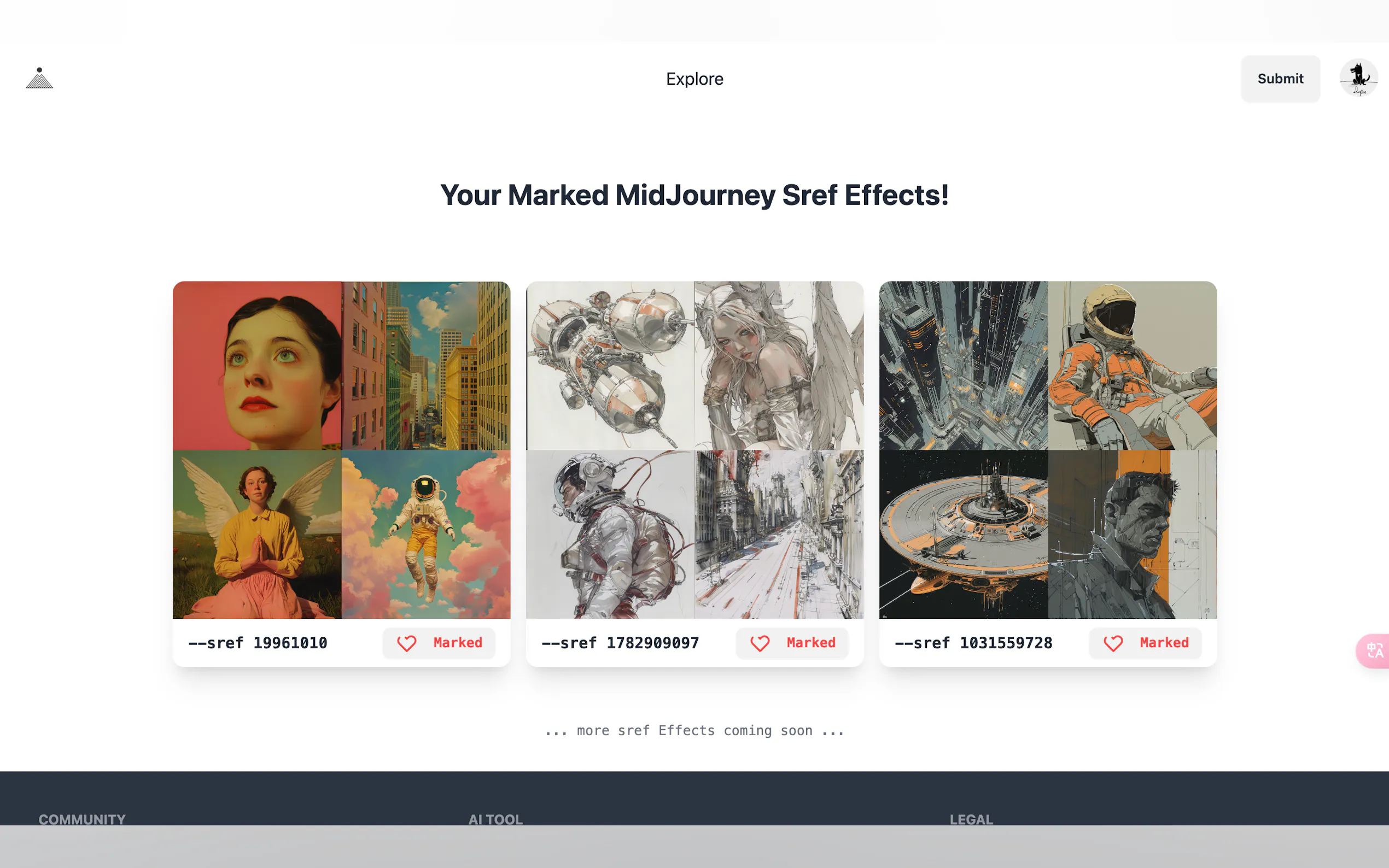Unmark the sref 19961010 effect

pos(439,643)
